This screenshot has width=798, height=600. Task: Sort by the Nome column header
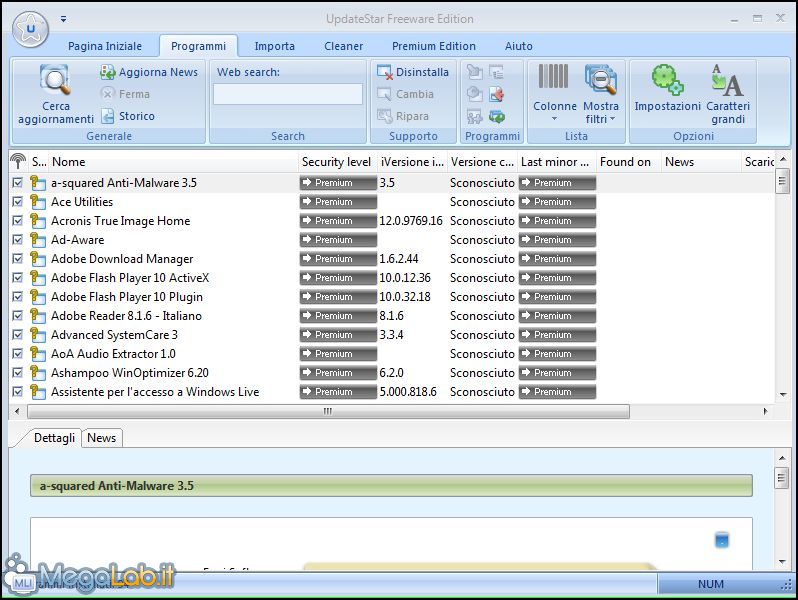point(173,162)
